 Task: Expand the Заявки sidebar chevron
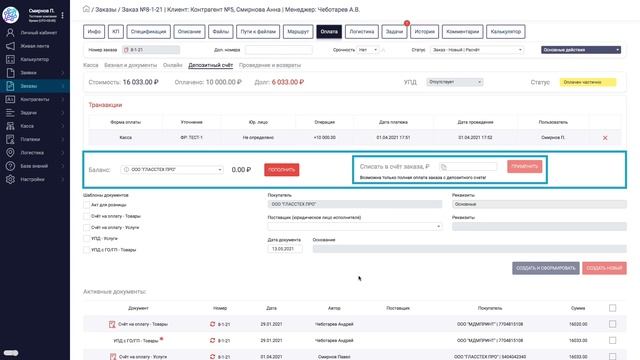click(63, 73)
